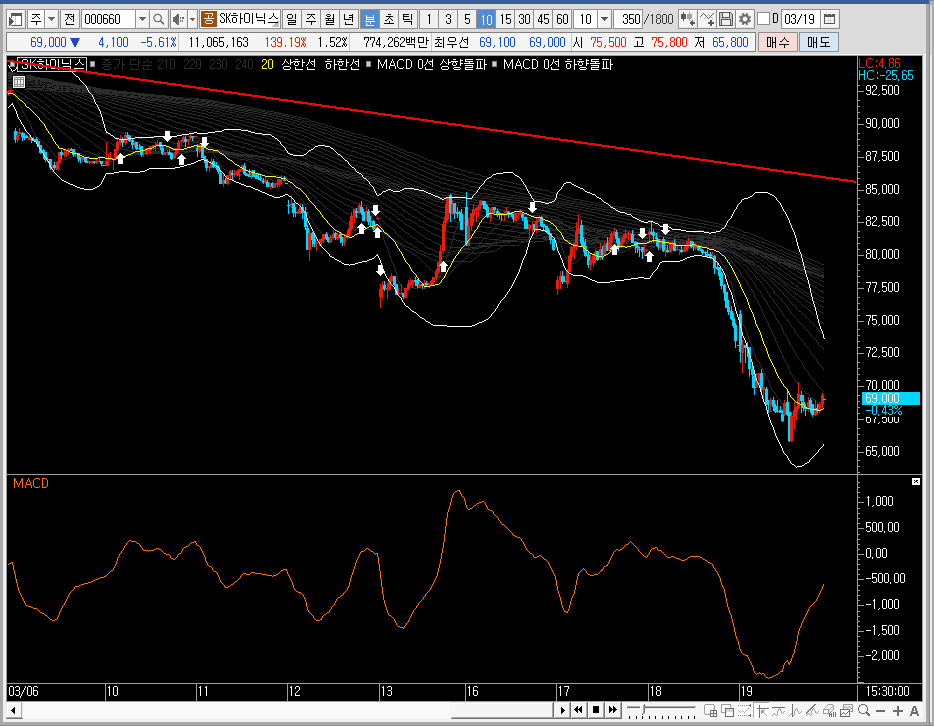Expand the speaker options dropdown arrow
The image size is (934, 726).
(x=192, y=20)
